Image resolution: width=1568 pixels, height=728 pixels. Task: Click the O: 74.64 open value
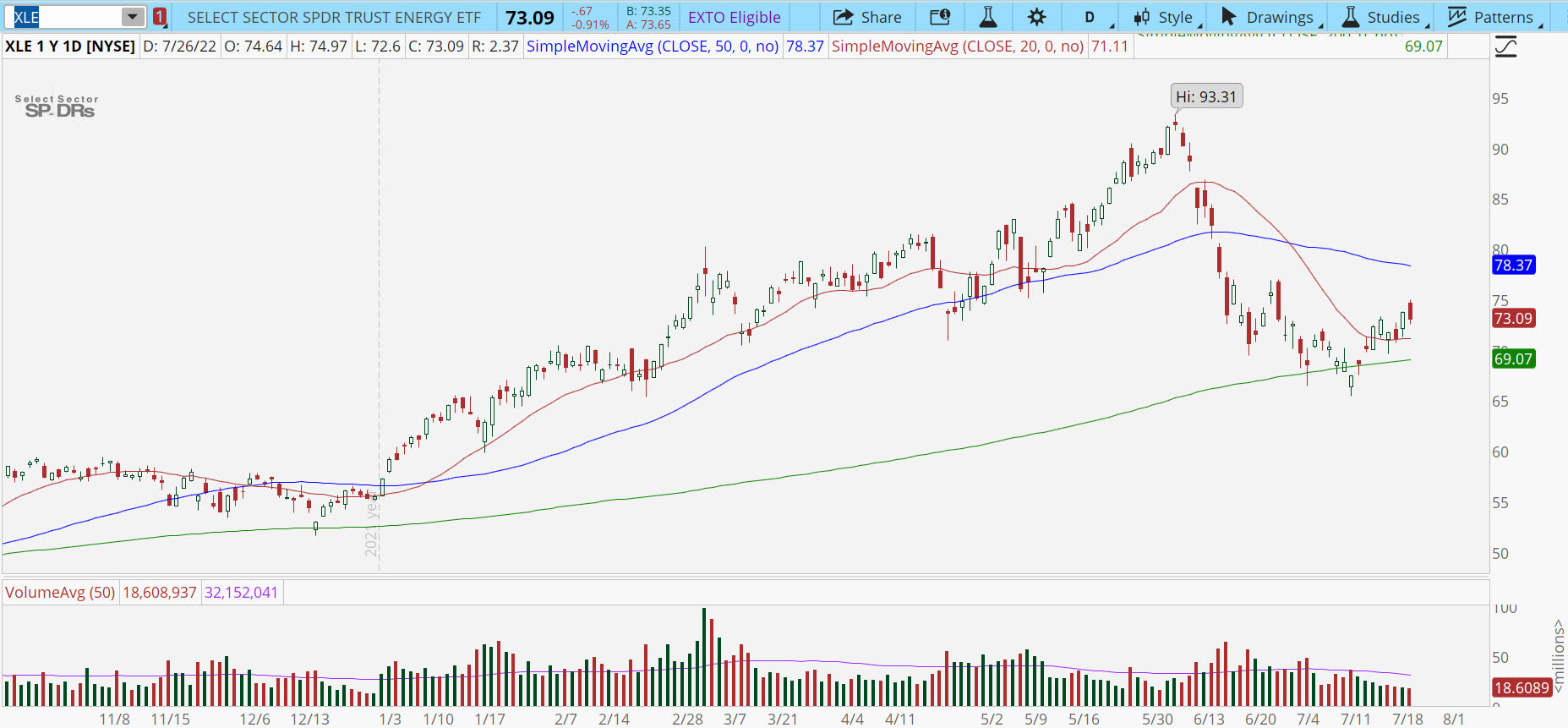[x=254, y=46]
